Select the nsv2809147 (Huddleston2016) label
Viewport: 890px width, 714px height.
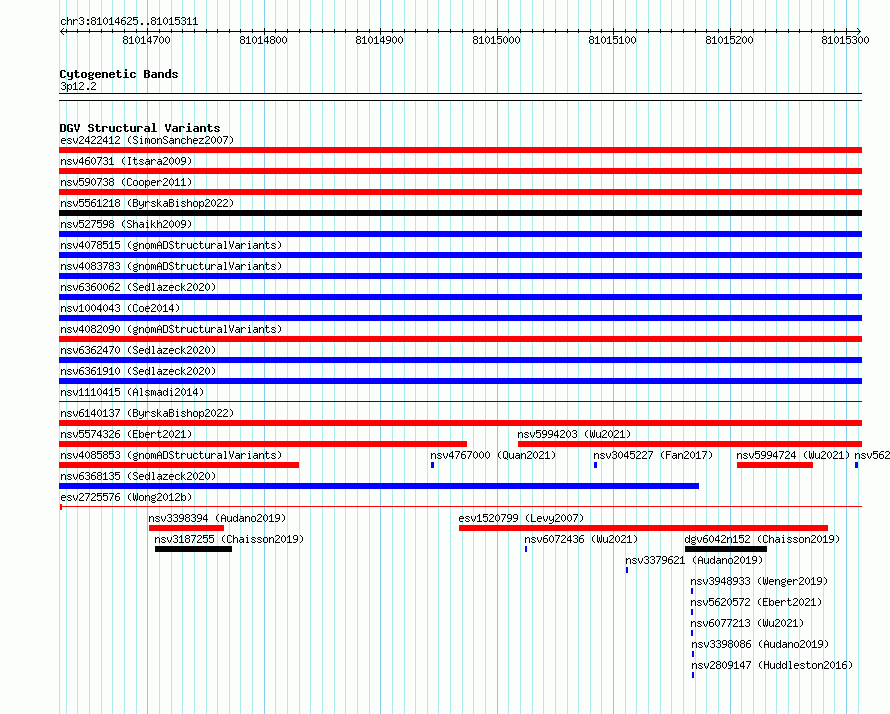773,665
